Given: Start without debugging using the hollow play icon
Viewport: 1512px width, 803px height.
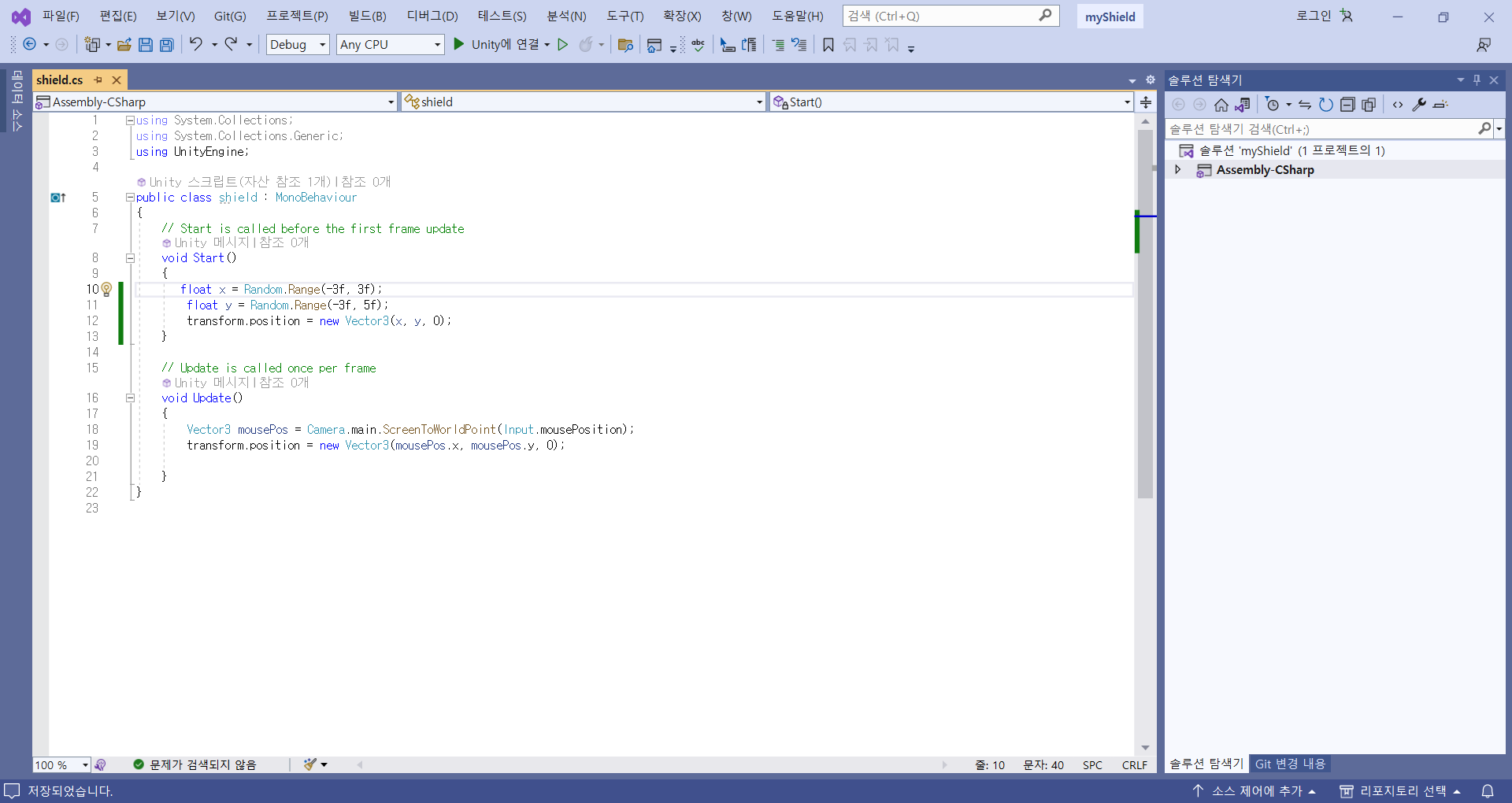Looking at the screenshot, I should 563,45.
